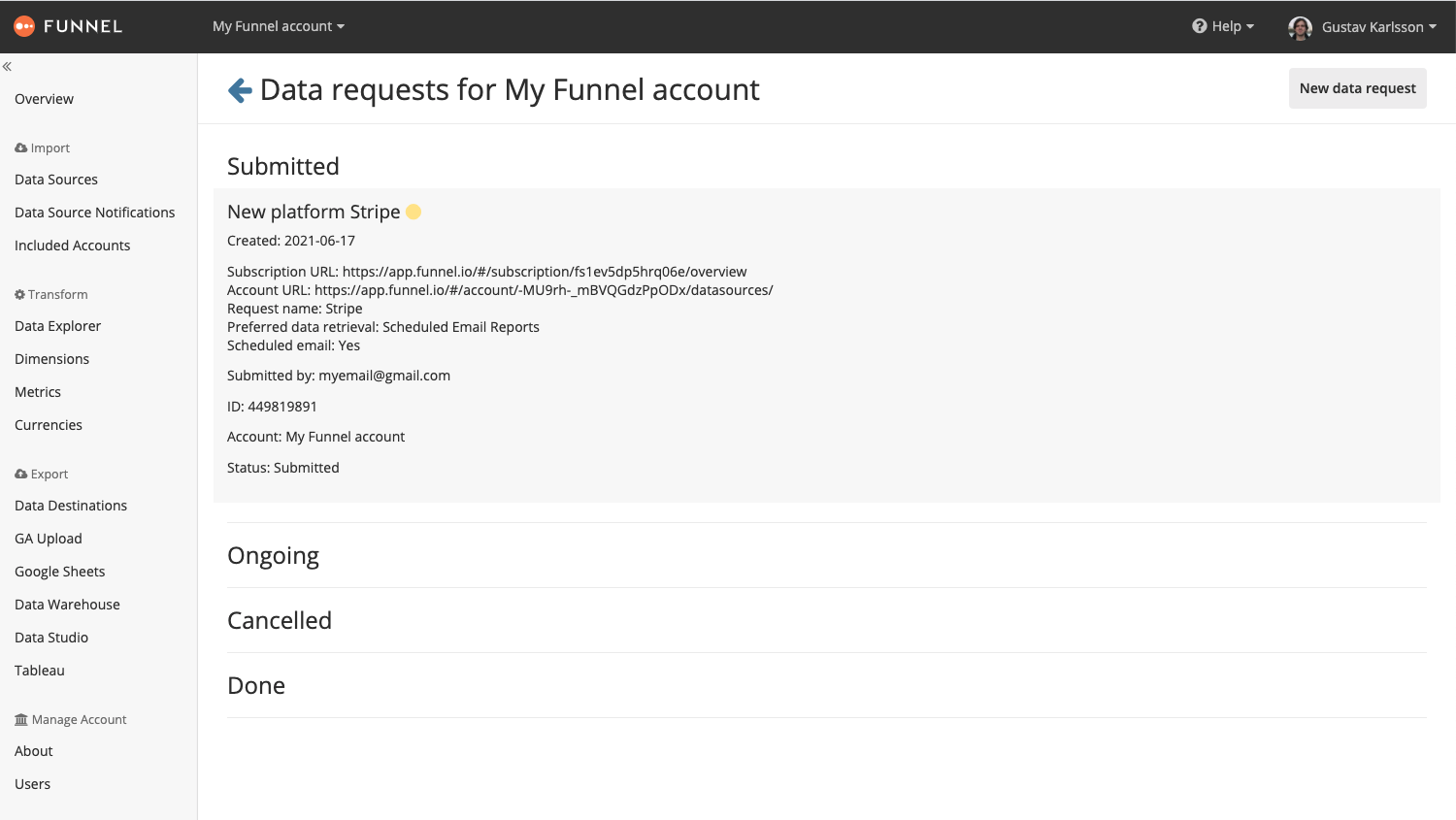Open Data Source Notifications
This screenshot has height=820, width=1456.
click(x=95, y=213)
